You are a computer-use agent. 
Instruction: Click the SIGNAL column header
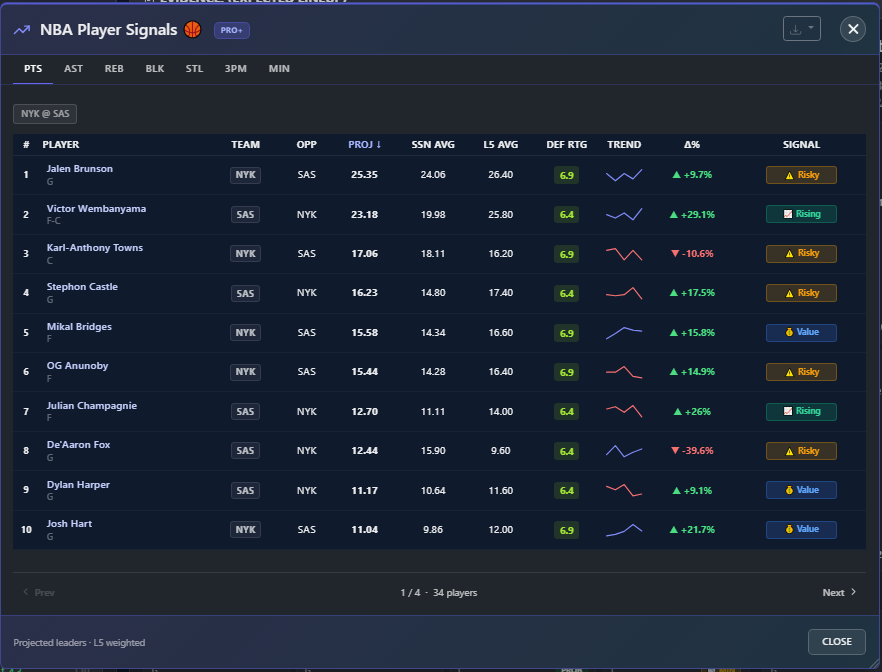tap(801, 145)
